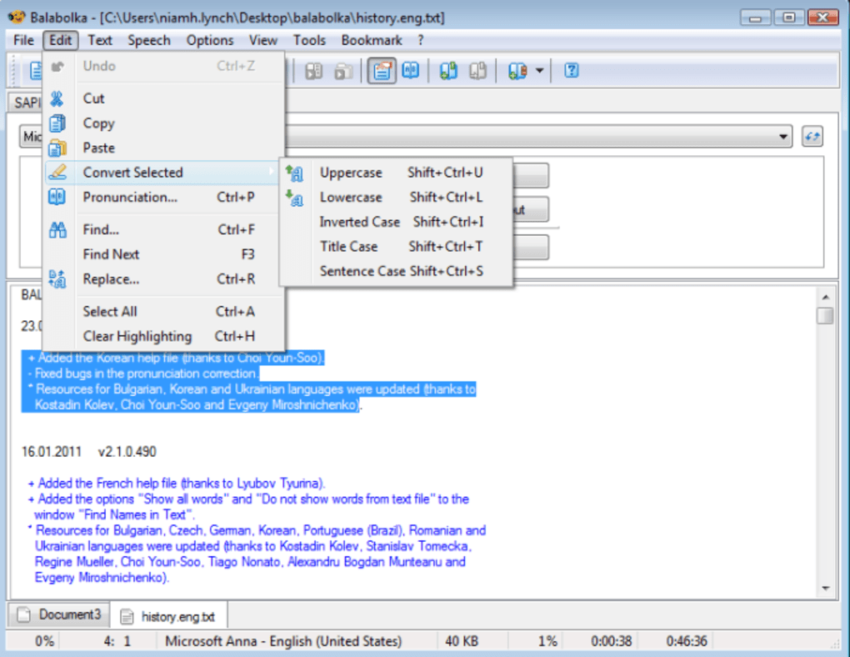This screenshot has width=850, height=657.
Task: Open the Speech menu
Action: coord(149,40)
